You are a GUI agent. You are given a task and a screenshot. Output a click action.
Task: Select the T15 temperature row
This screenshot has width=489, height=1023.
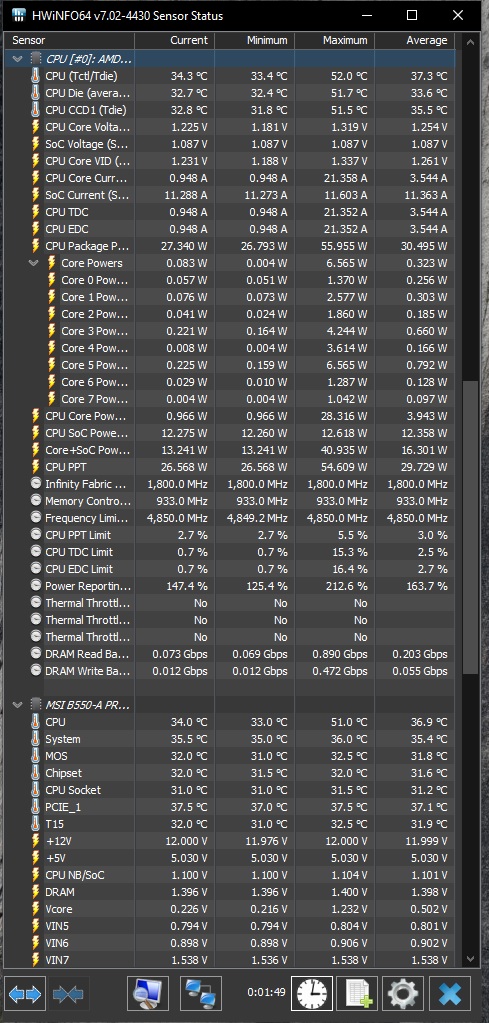point(230,823)
